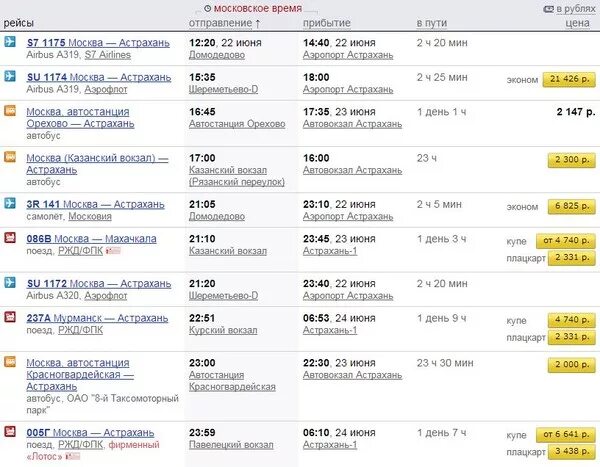Open Казанский вокзал link at 21:10
Screen dimensions: 600x467
click(x=228, y=251)
